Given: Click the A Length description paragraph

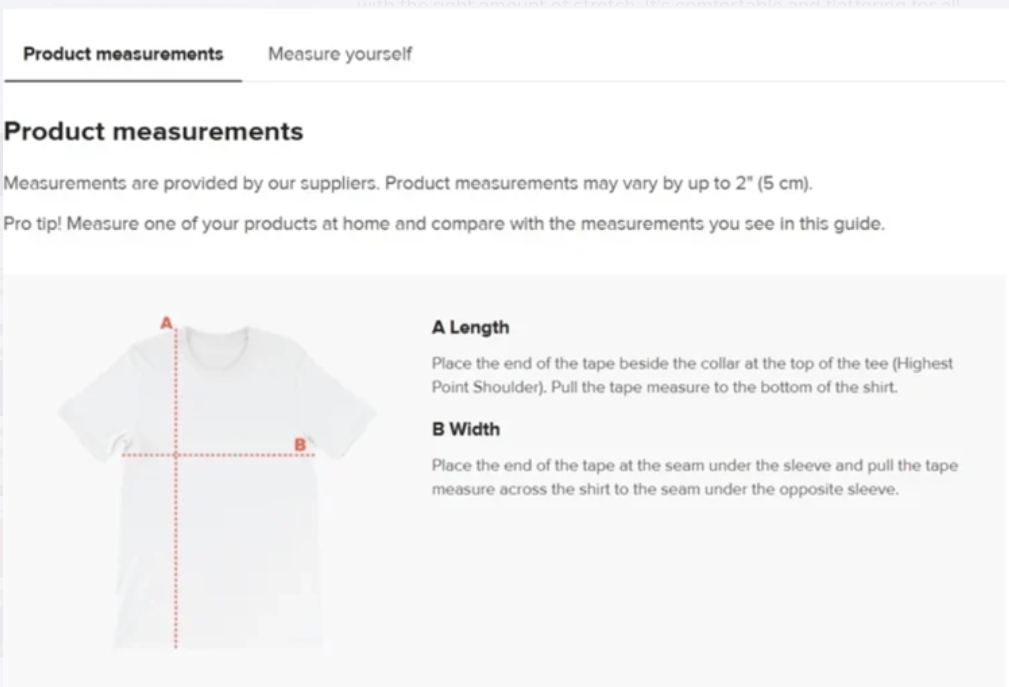Looking at the screenshot, I should (690, 375).
